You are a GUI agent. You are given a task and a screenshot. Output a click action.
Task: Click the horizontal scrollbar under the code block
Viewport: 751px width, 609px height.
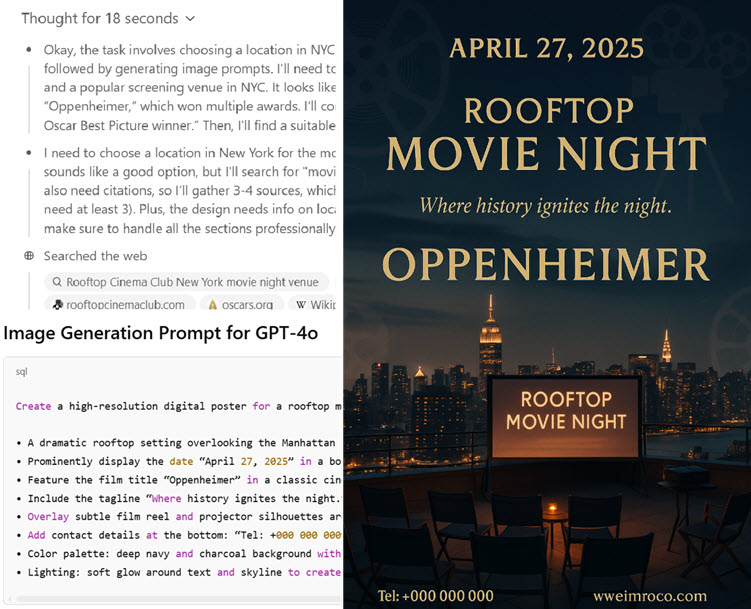coord(177,598)
